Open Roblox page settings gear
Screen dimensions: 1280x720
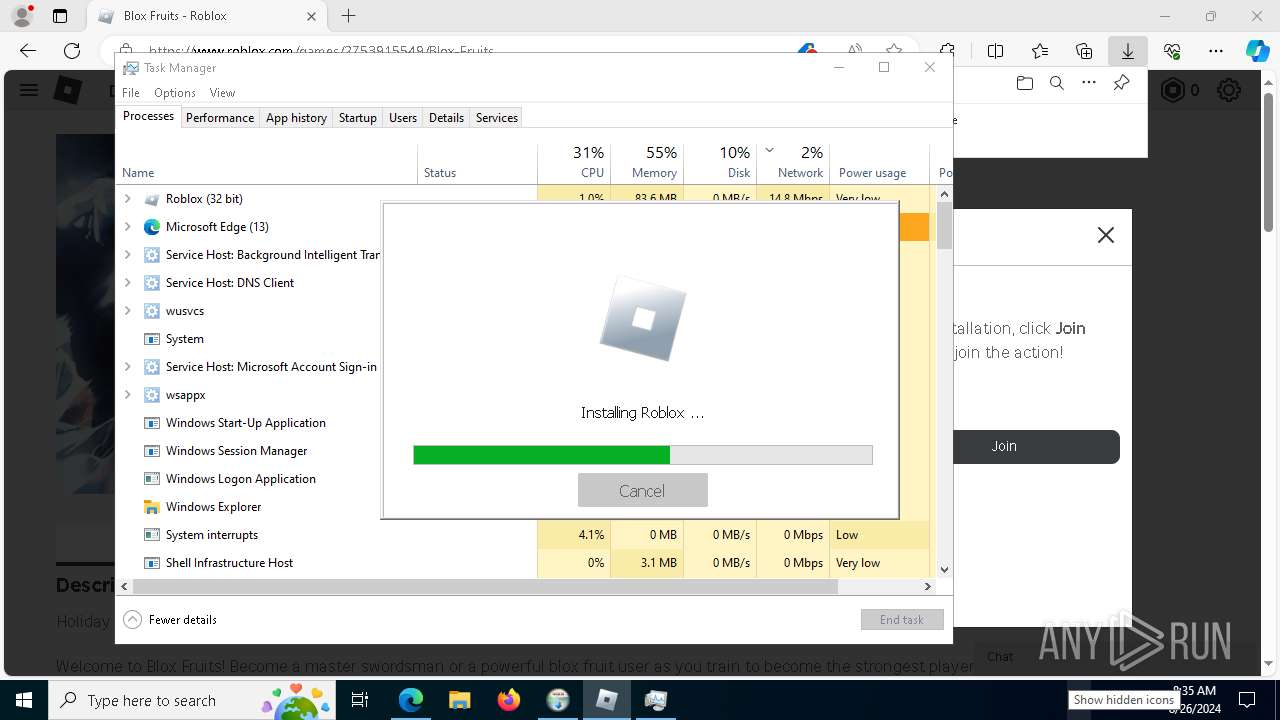click(1229, 91)
